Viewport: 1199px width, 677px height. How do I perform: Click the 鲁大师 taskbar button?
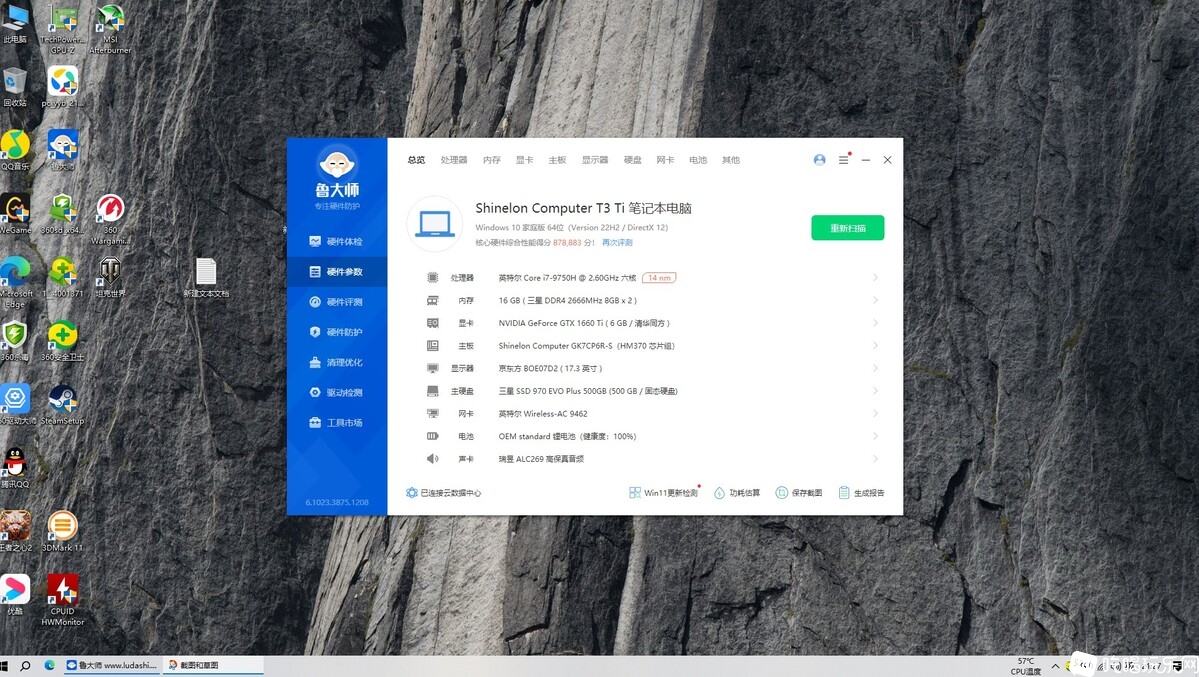[x=112, y=666]
